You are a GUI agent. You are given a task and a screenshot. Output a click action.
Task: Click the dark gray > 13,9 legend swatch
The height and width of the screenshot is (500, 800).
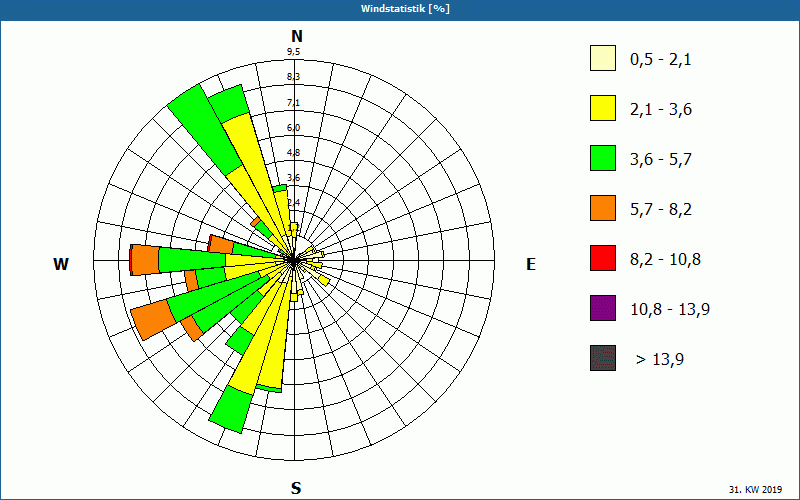click(603, 358)
